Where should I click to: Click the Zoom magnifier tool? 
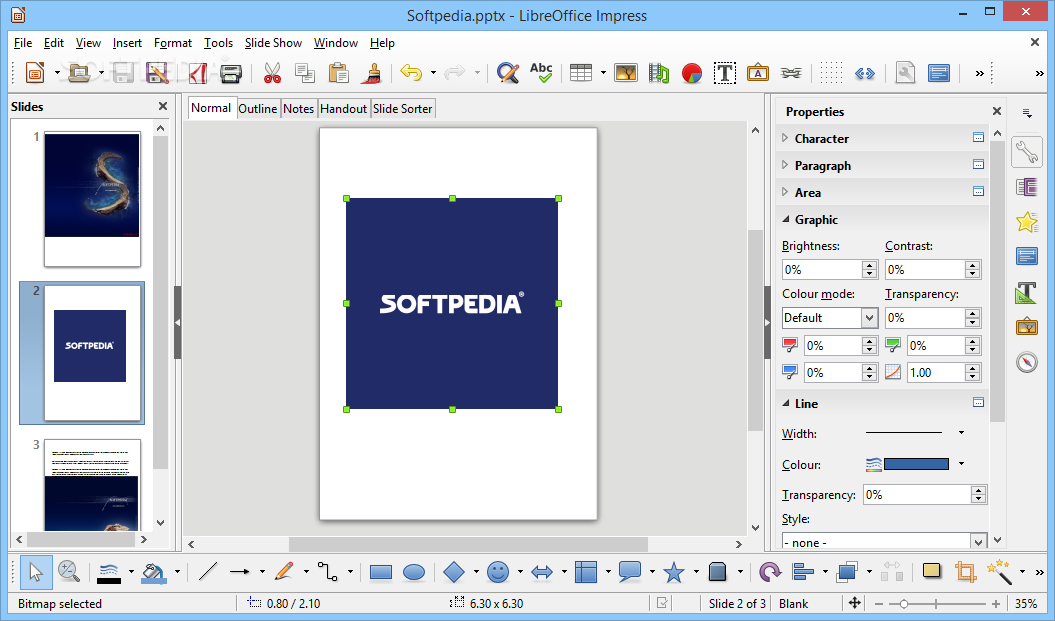pyautogui.click(x=69, y=573)
